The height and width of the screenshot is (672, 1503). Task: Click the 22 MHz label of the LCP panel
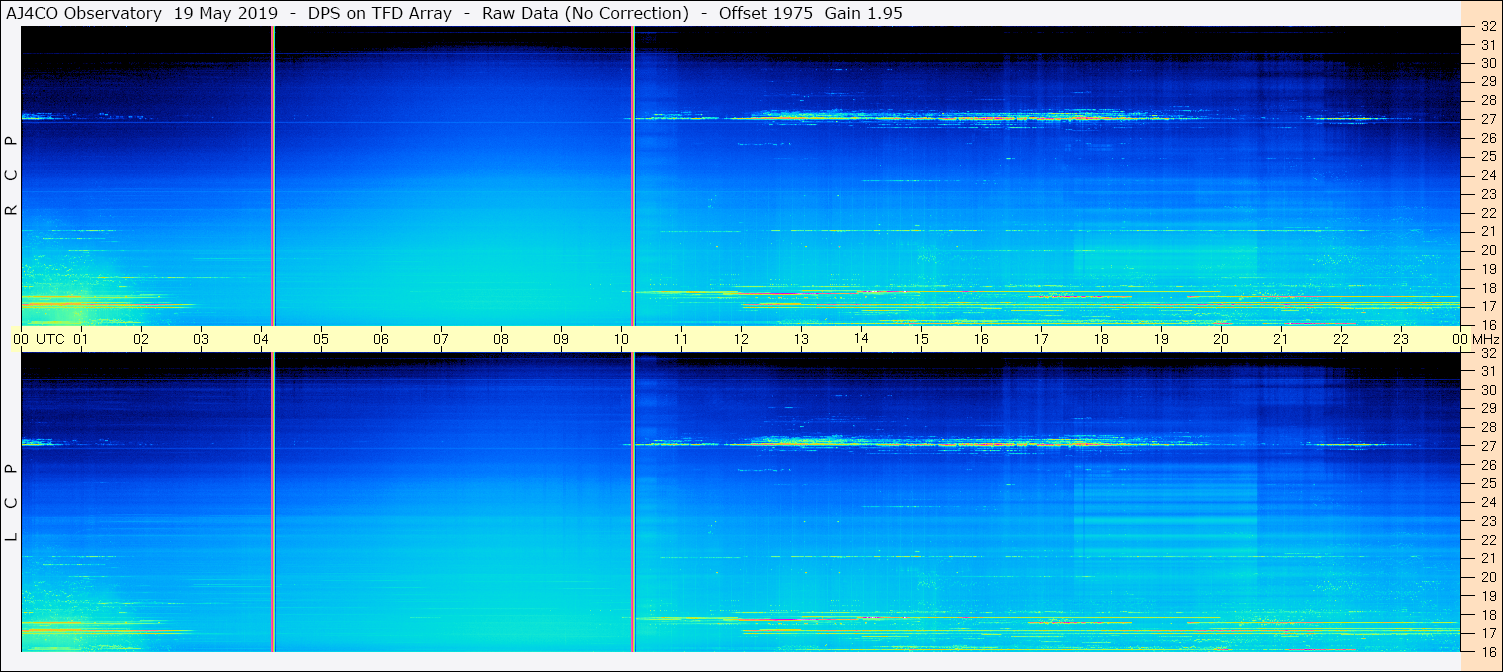coord(1488,540)
